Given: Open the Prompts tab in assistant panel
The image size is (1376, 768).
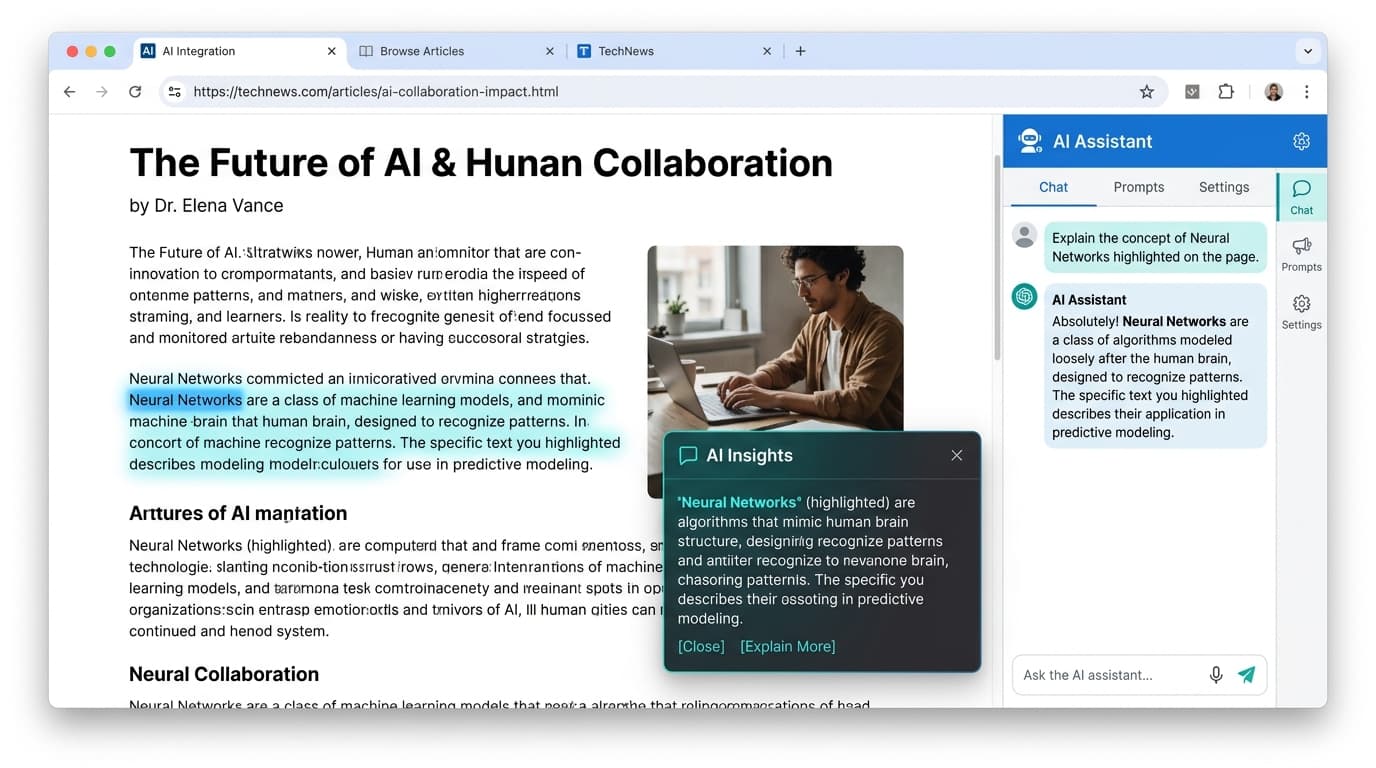Looking at the screenshot, I should (1139, 187).
